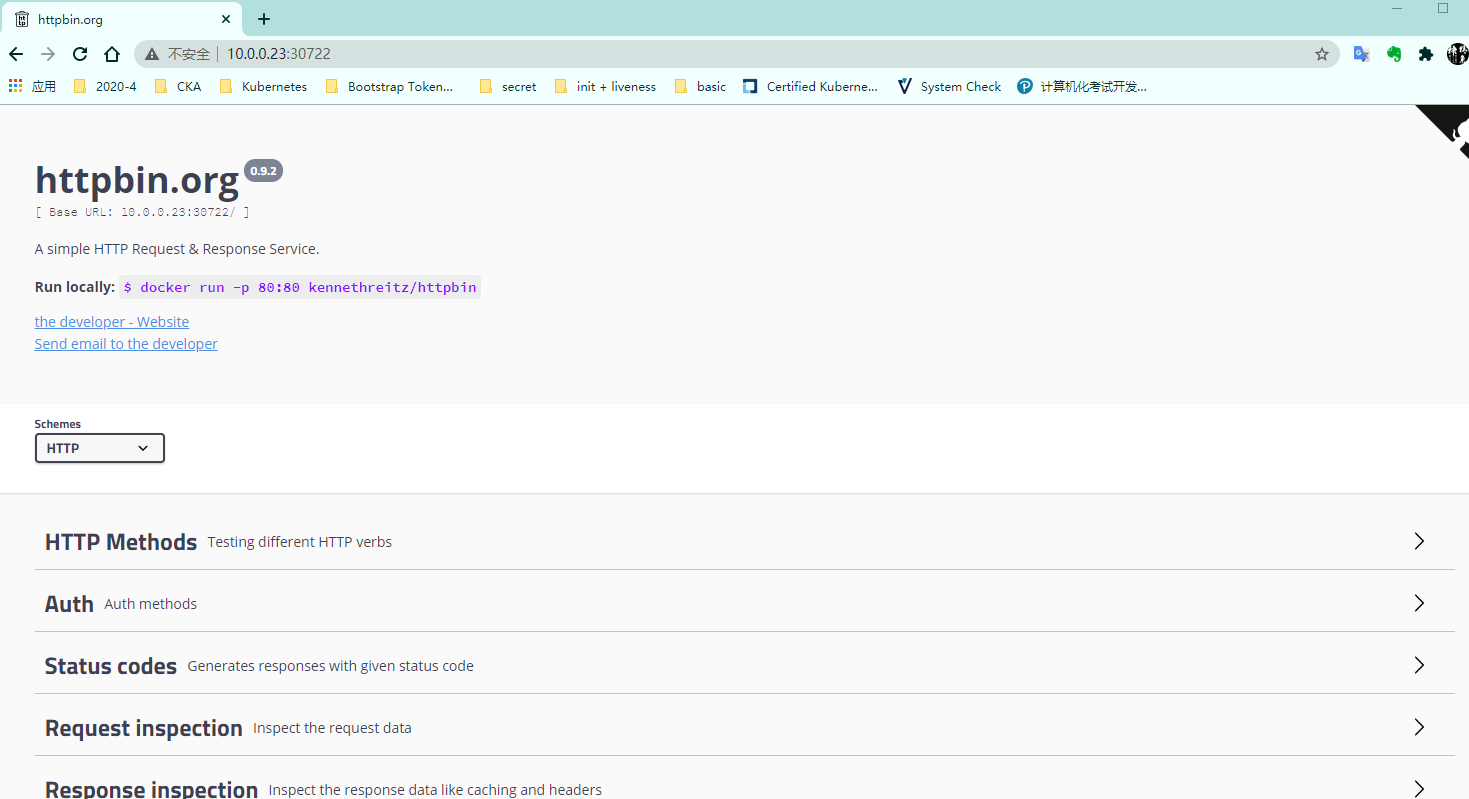
Task: Maximize the Chrome window
Action: pos(1443,8)
